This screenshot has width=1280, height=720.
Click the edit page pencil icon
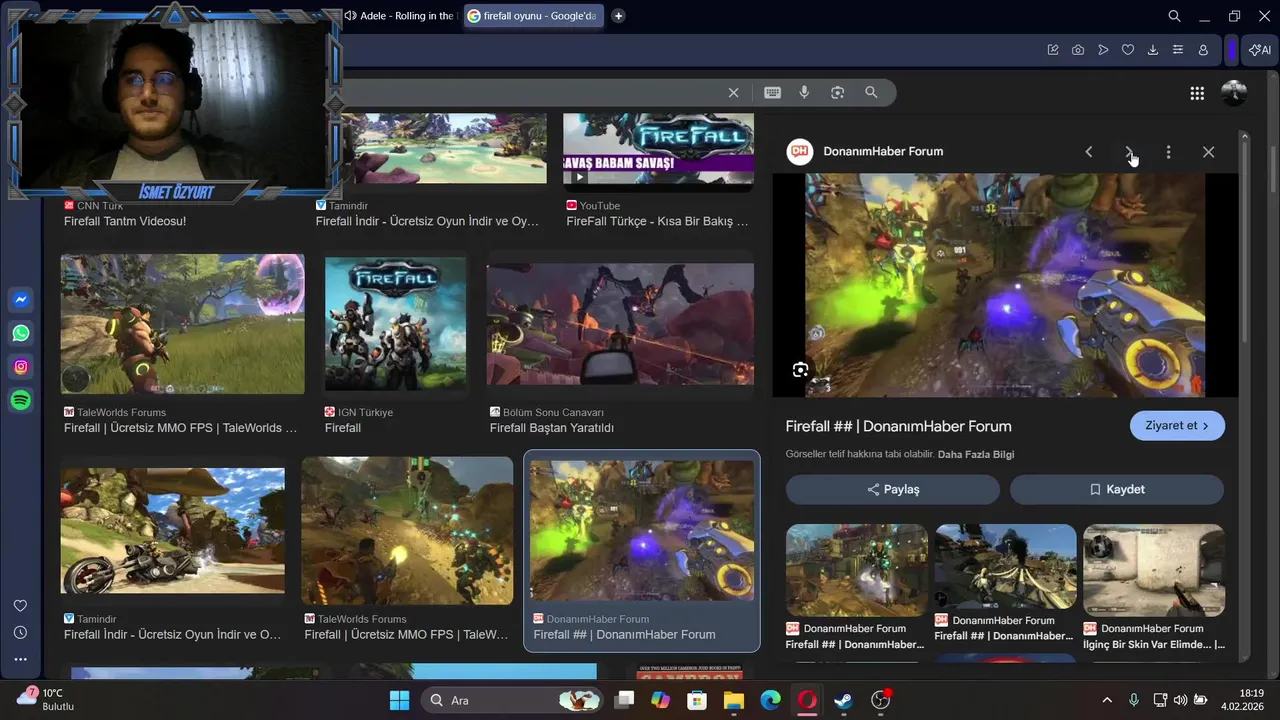[1053, 50]
